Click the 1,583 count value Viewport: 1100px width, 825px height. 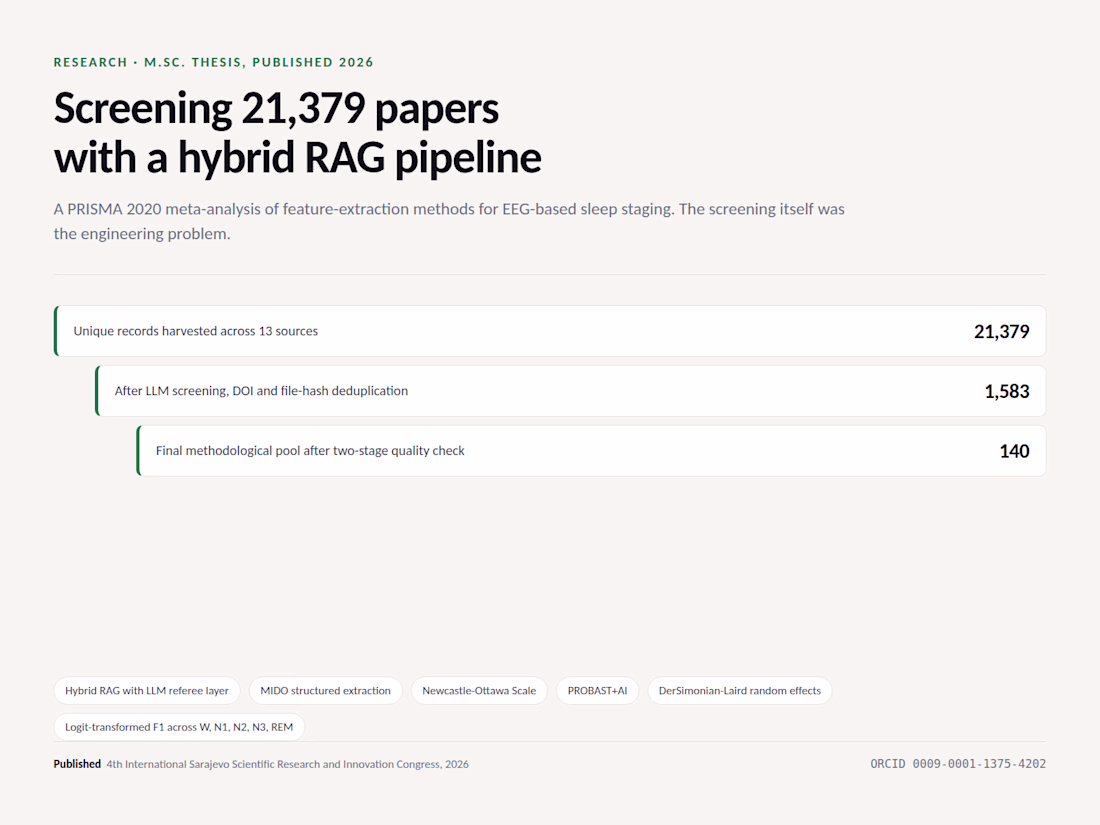[x=1007, y=391]
